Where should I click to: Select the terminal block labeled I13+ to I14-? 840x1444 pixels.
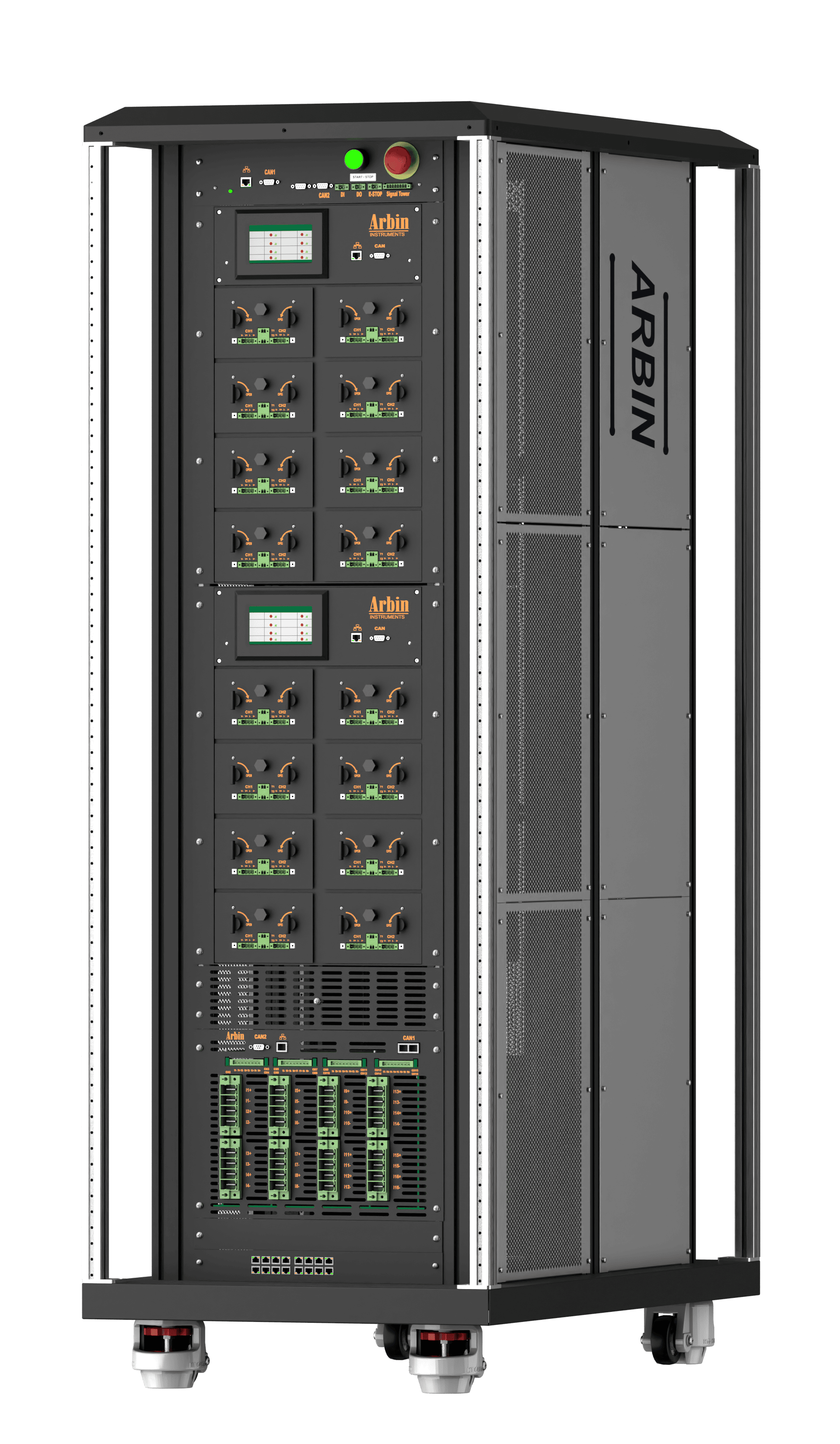tap(378, 1107)
